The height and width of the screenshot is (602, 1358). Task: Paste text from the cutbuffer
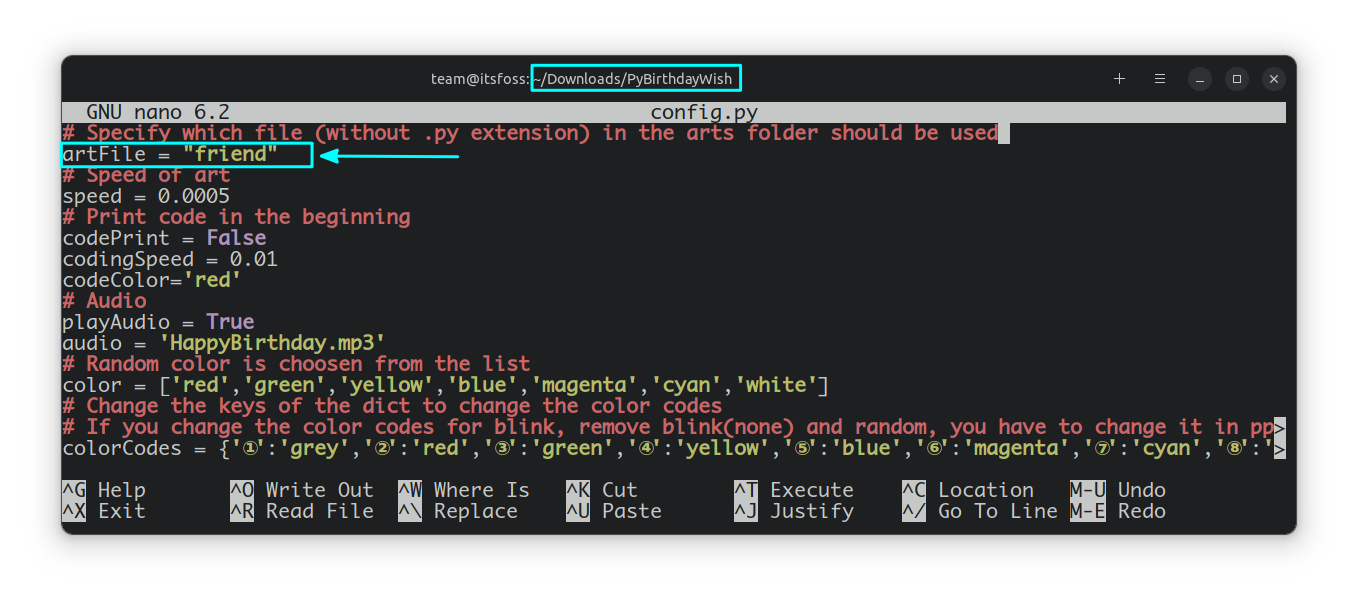[608, 511]
